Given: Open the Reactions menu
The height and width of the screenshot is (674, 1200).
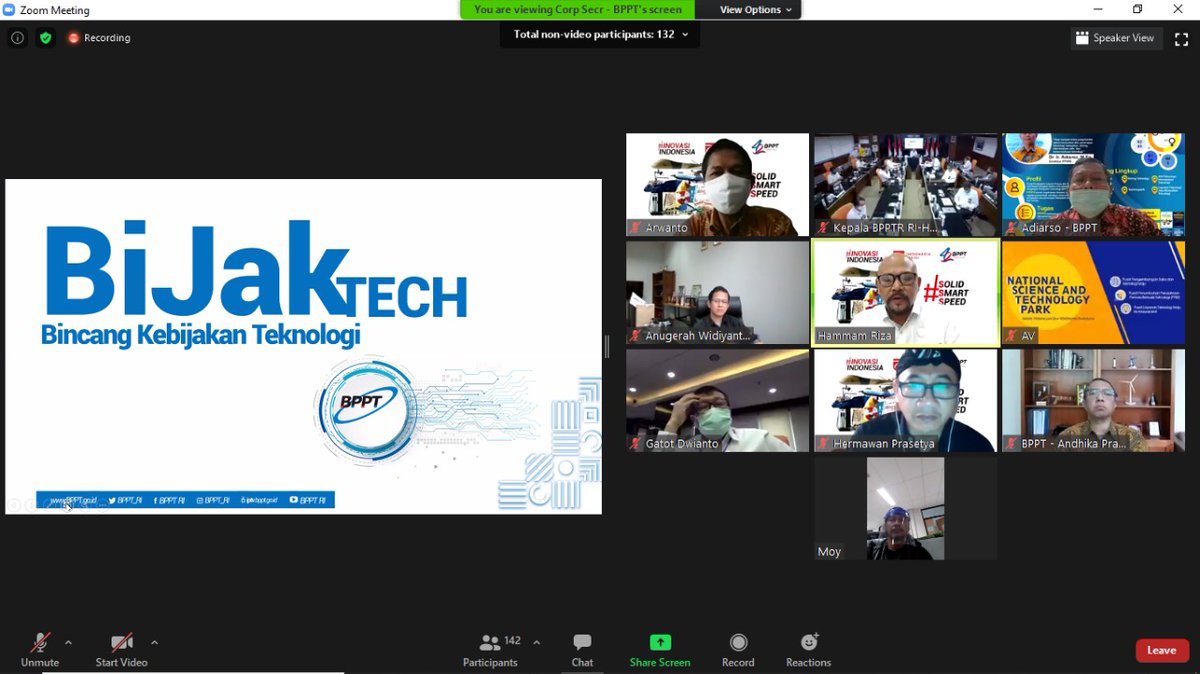Looking at the screenshot, I should [808, 650].
